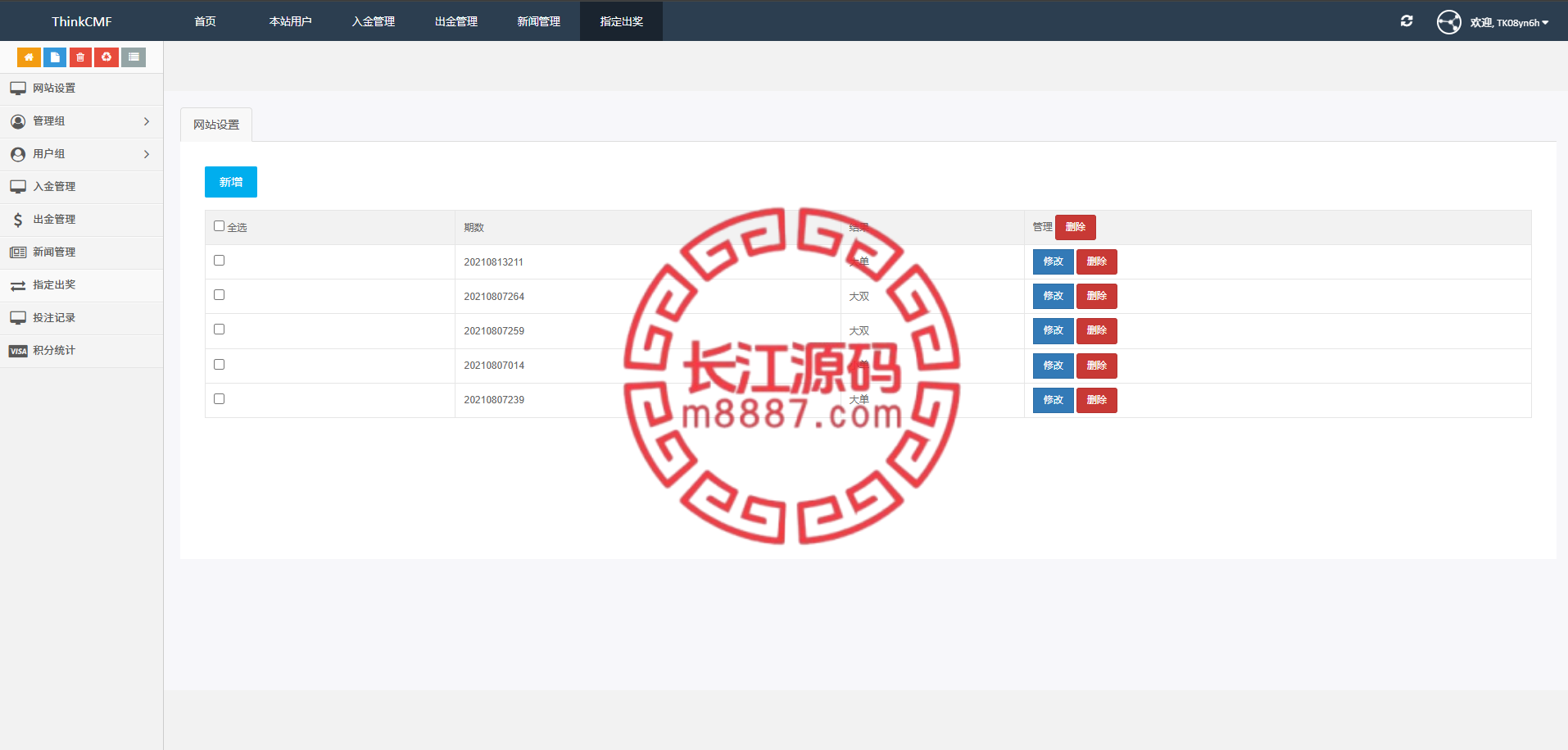1568x750 pixels.
Task: Click the period number 20210807259
Action: point(494,331)
